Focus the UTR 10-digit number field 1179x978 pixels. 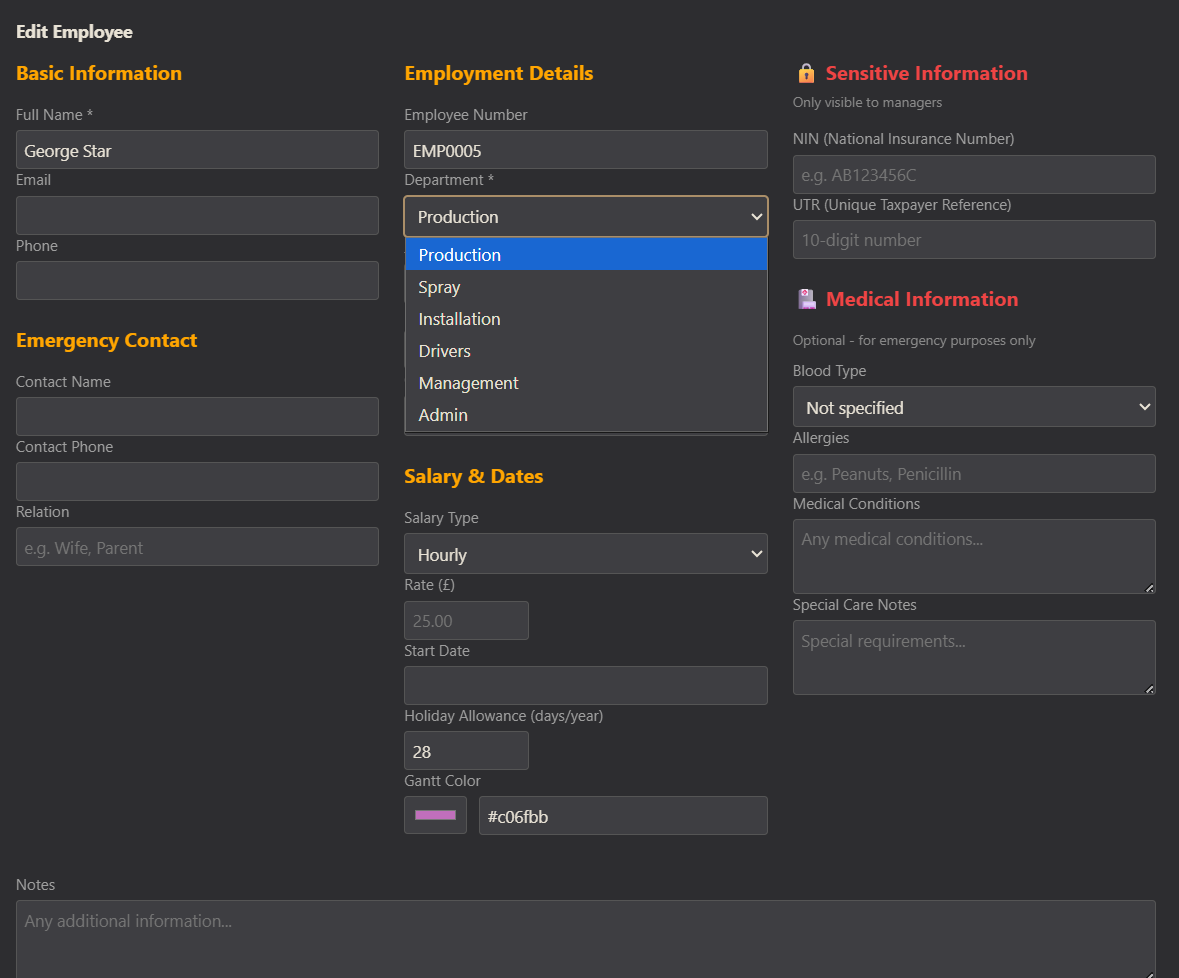click(x=973, y=240)
